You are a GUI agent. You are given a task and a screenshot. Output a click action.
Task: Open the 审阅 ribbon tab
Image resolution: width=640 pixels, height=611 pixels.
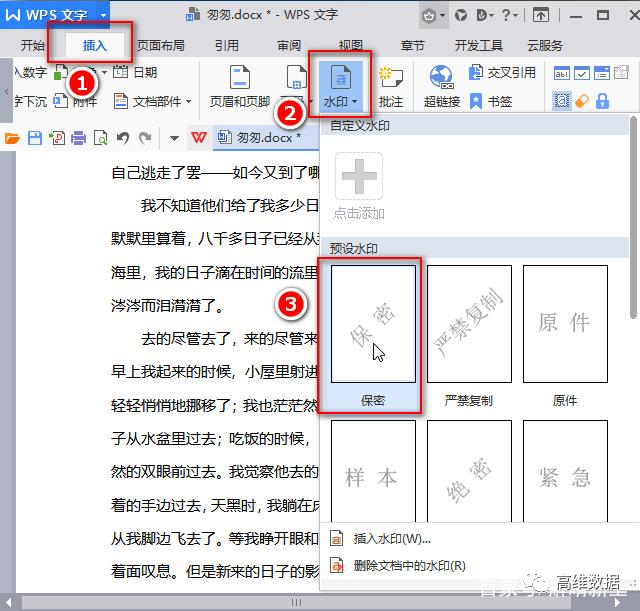point(289,46)
